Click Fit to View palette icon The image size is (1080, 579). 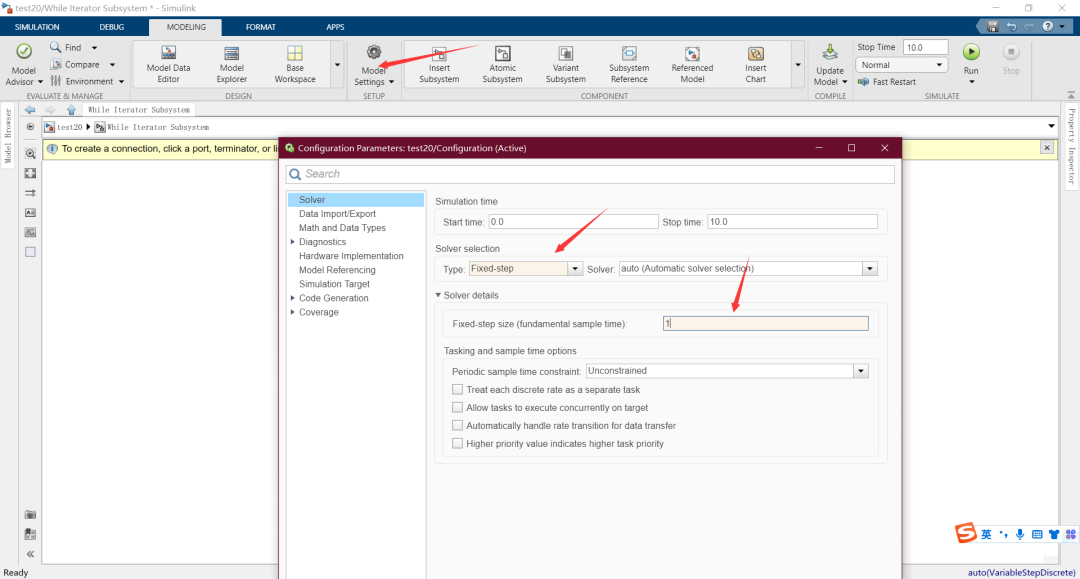(x=30, y=173)
